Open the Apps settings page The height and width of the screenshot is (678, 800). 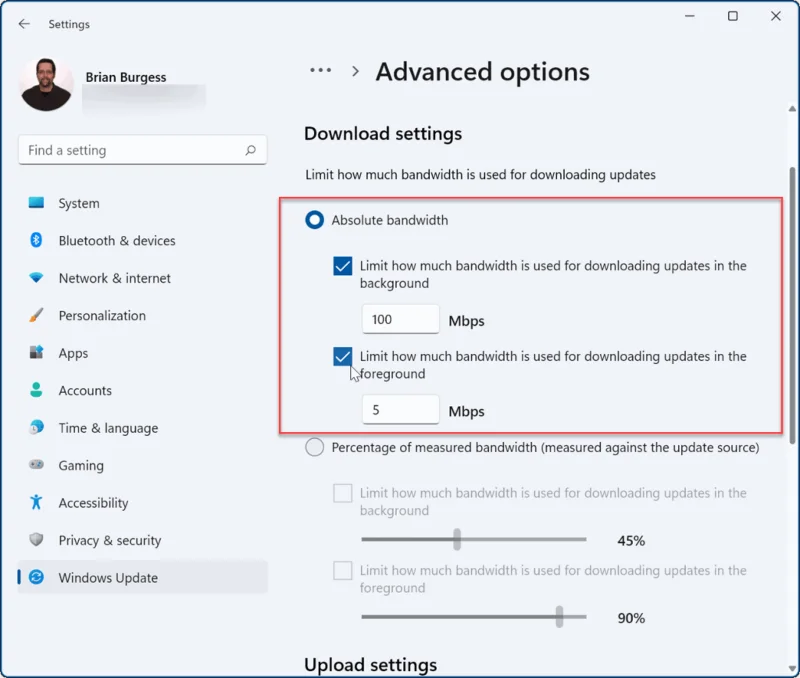[142, 353]
